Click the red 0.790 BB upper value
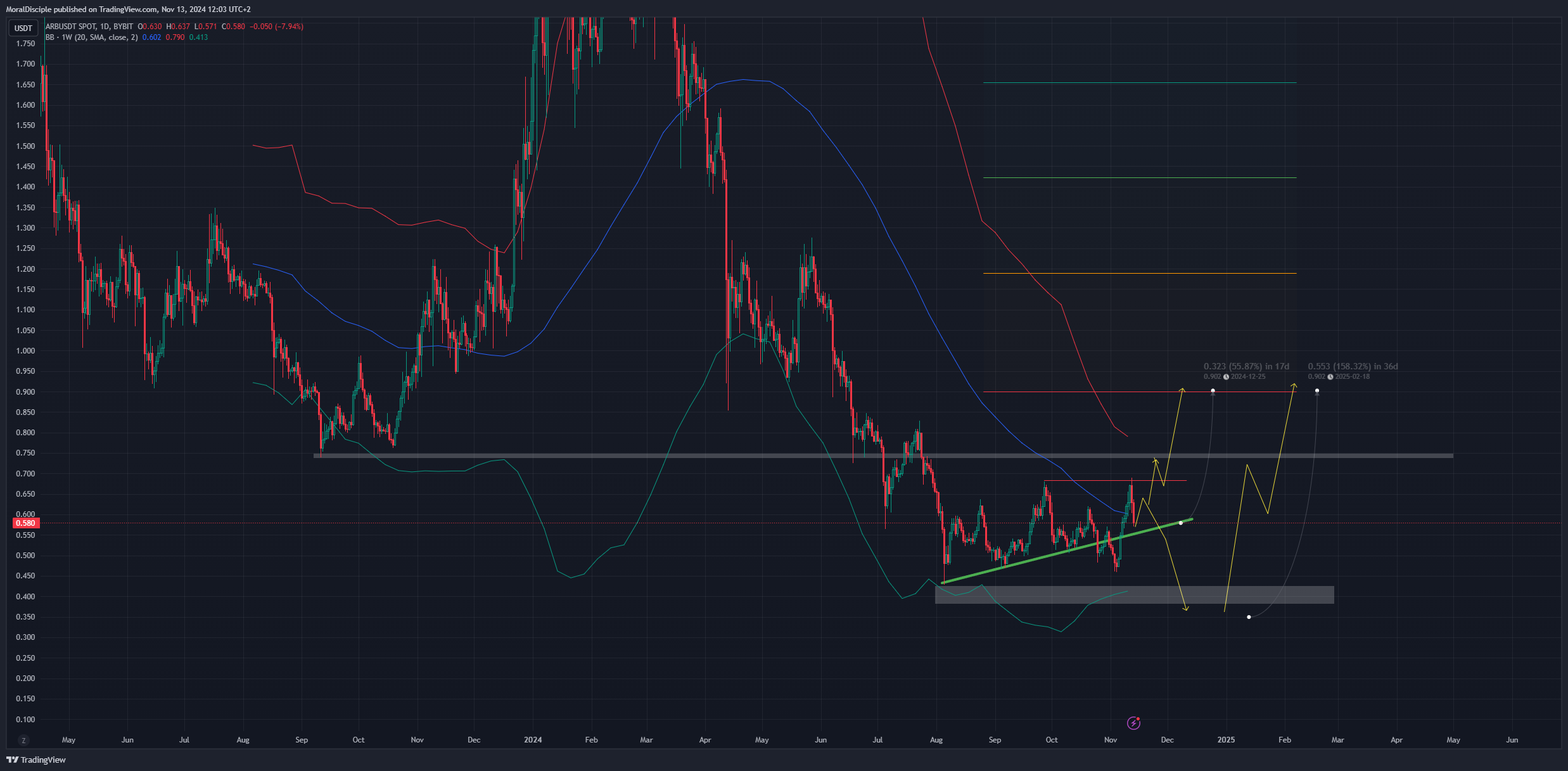 point(175,37)
